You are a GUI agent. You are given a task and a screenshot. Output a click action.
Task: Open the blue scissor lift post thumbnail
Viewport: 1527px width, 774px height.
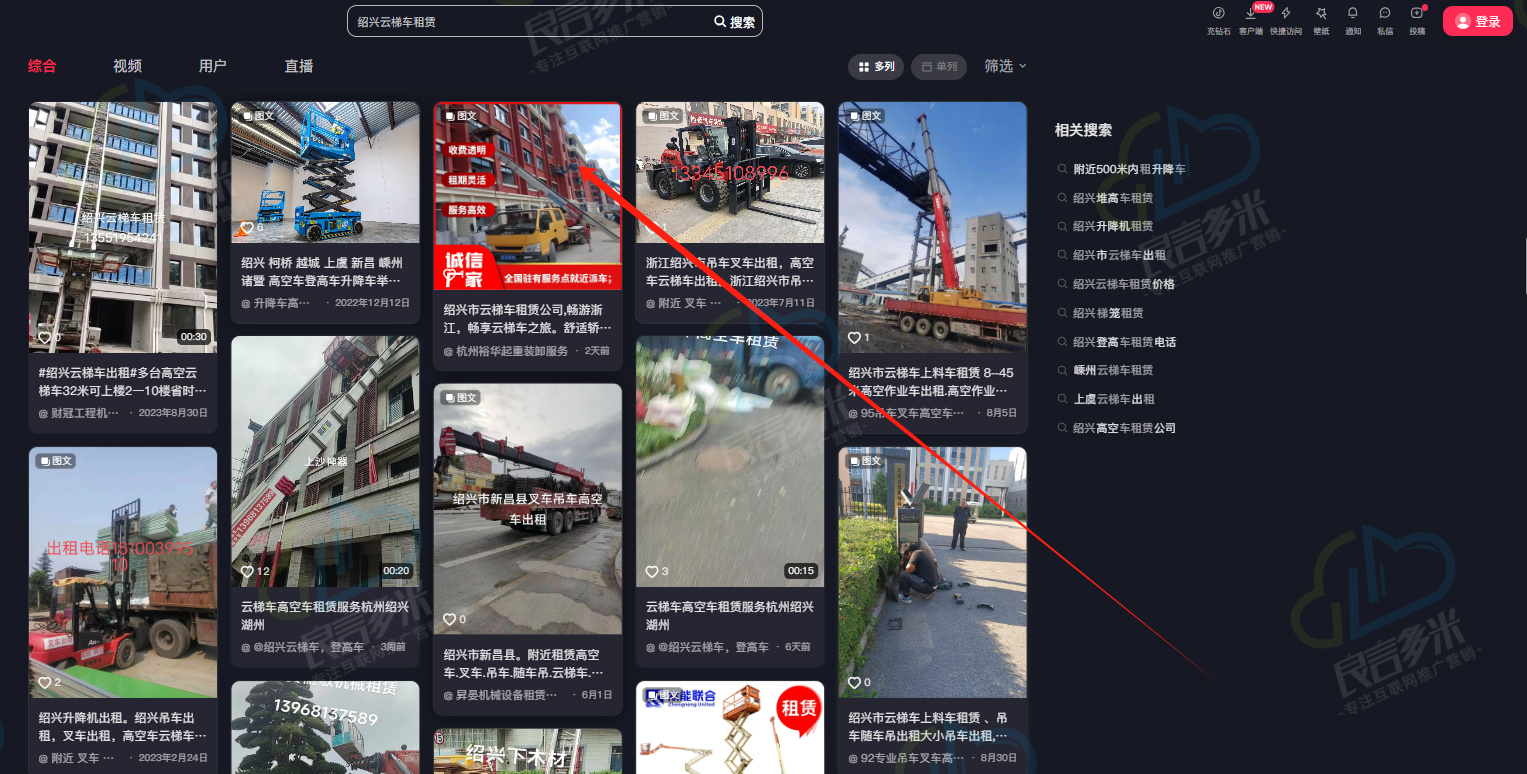point(325,172)
